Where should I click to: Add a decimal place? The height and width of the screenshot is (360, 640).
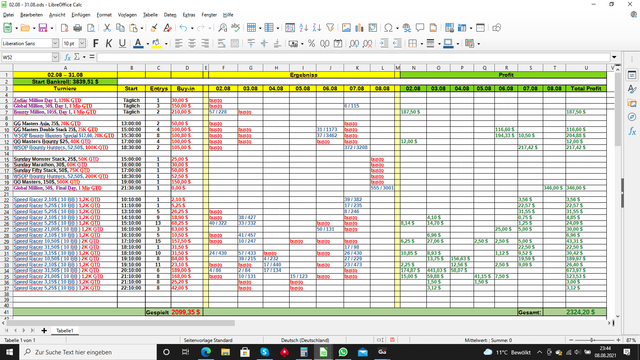pyautogui.click(x=354, y=43)
